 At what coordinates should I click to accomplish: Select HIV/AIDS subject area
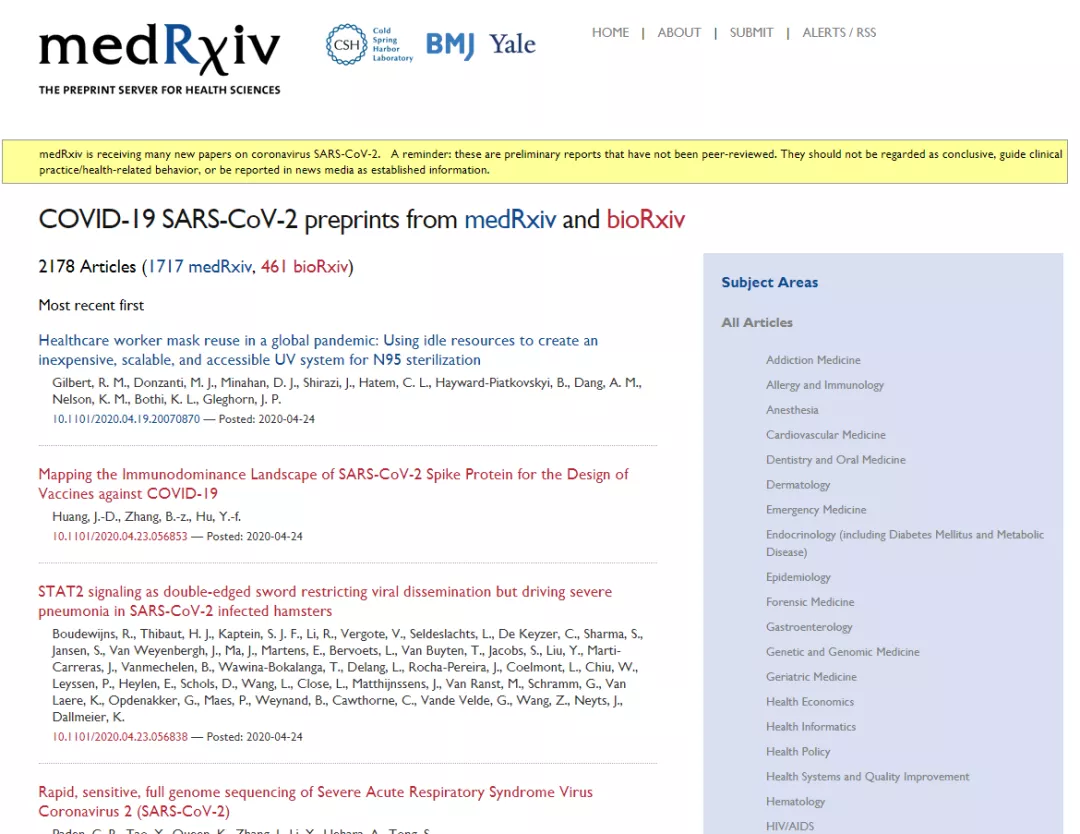tap(790, 826)
